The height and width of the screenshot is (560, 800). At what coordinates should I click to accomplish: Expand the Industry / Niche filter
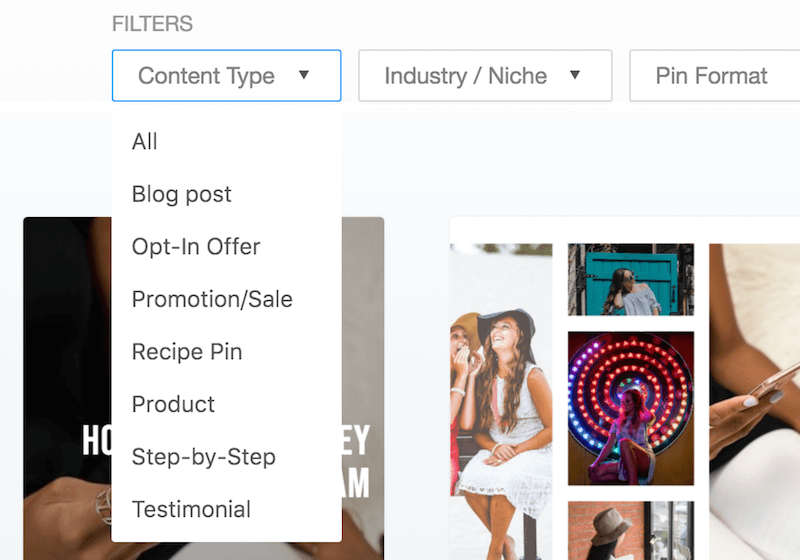[485, 75]
